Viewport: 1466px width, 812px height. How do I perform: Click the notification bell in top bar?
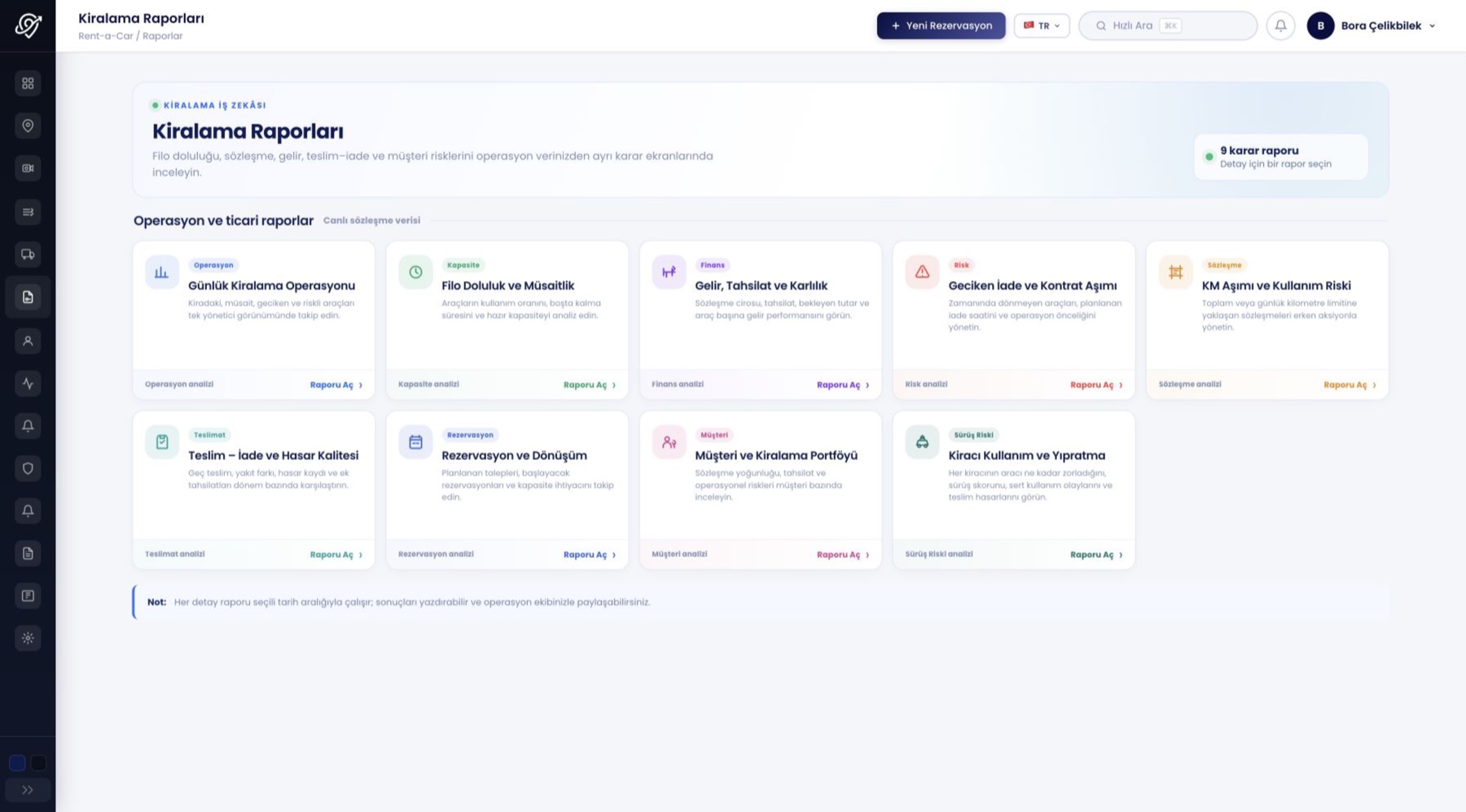pos(1280,25)
